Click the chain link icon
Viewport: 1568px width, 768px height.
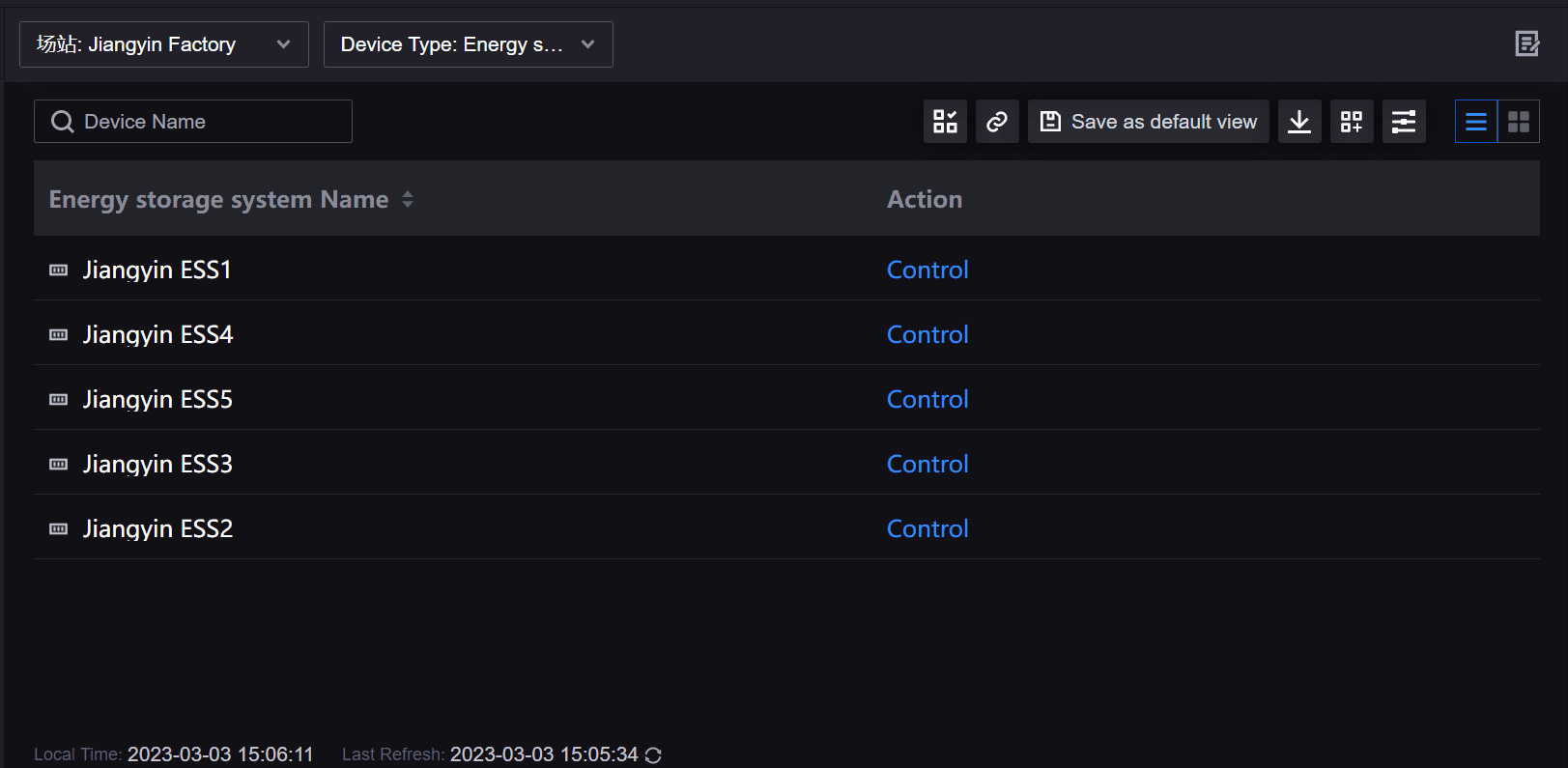click(x=997, y=122)
